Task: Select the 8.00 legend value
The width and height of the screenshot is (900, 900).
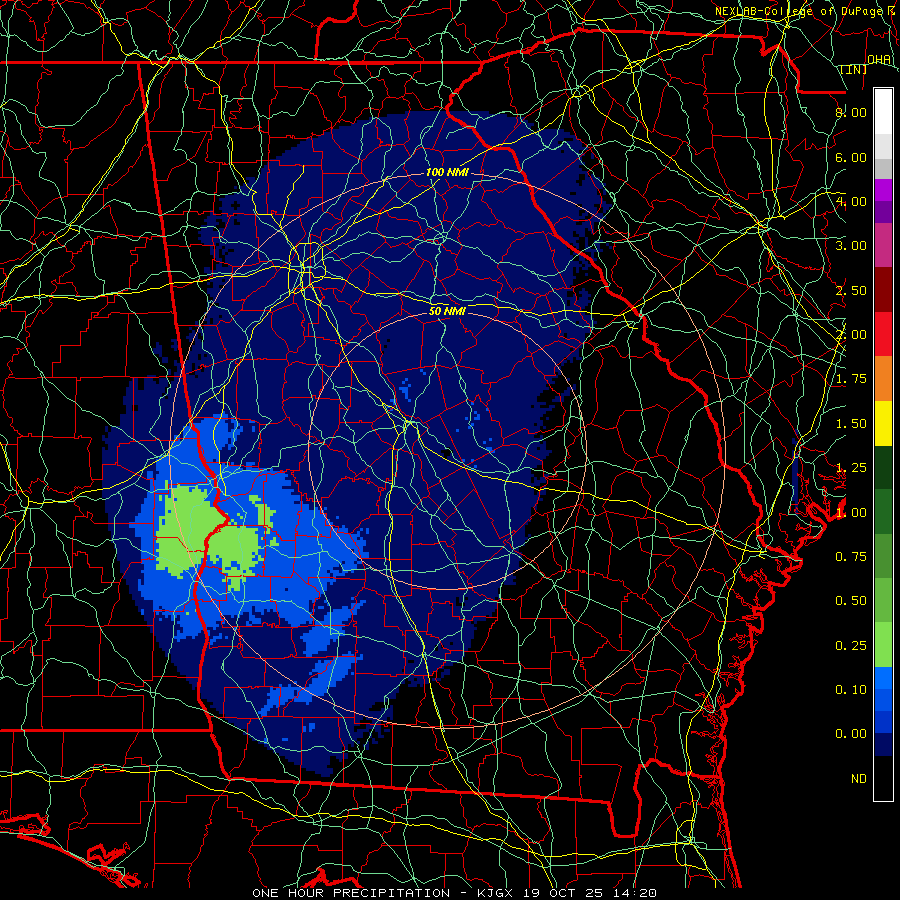Action: pyautogui.click(x=851, y=112)
